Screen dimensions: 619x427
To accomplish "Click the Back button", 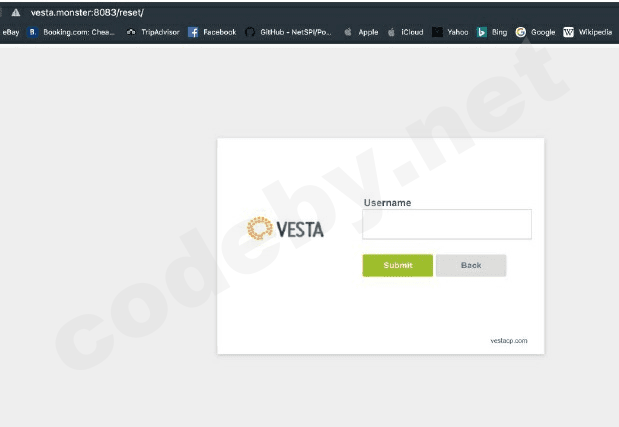I will (x=471, y=265).
